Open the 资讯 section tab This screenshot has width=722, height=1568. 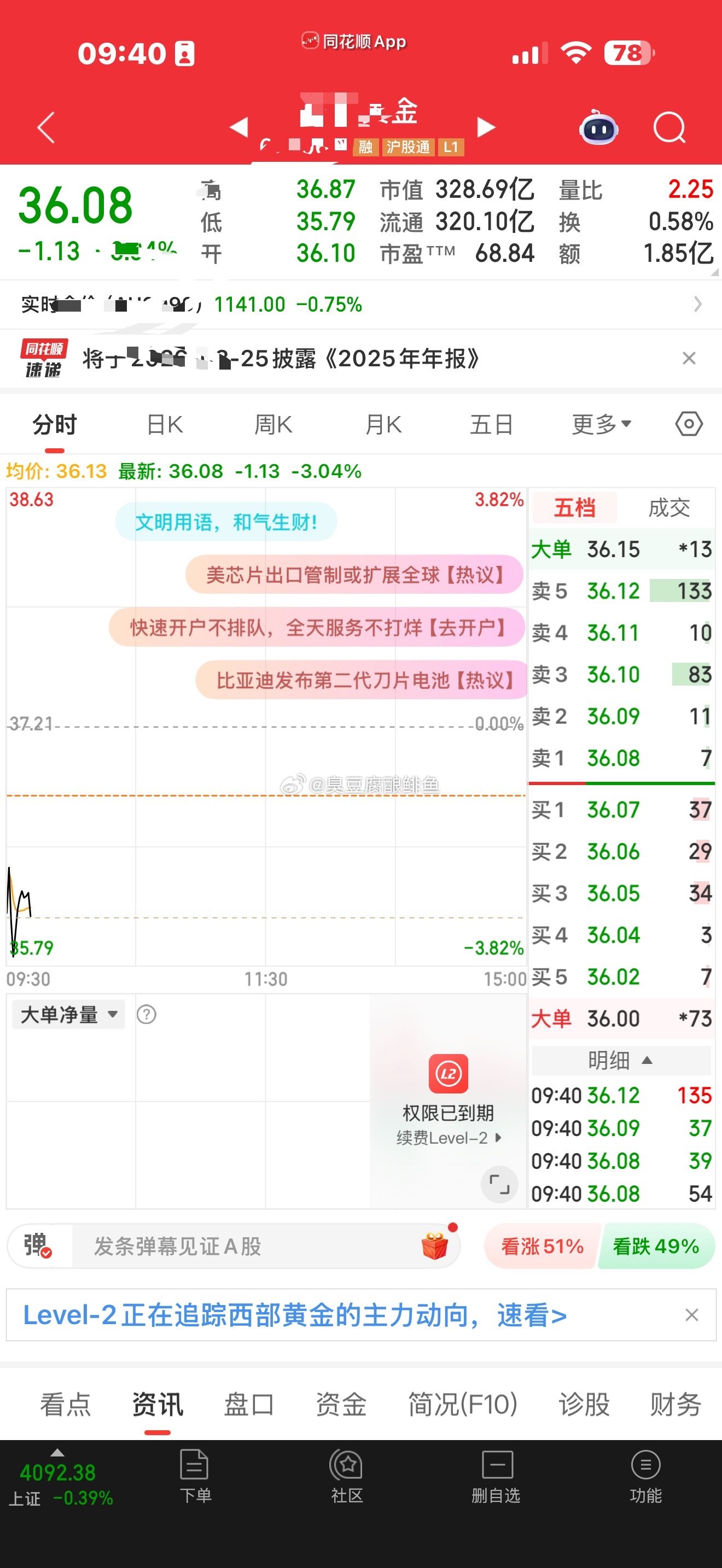(157, 1405)
